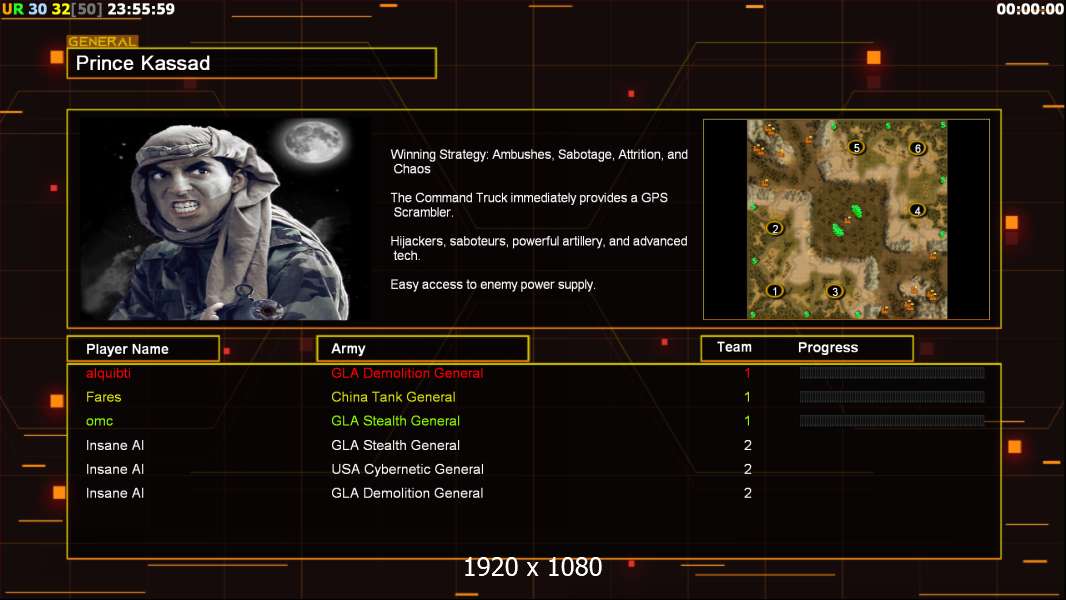Click Fares's loading progress bar
1066x600 pixels.
pyautogui.click(x=892, y=397)
